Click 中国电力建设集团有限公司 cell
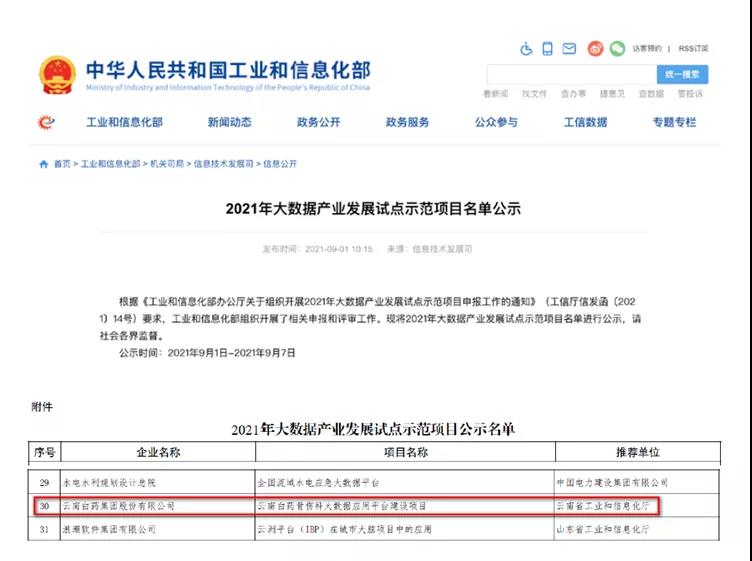 tap(637, 482)
